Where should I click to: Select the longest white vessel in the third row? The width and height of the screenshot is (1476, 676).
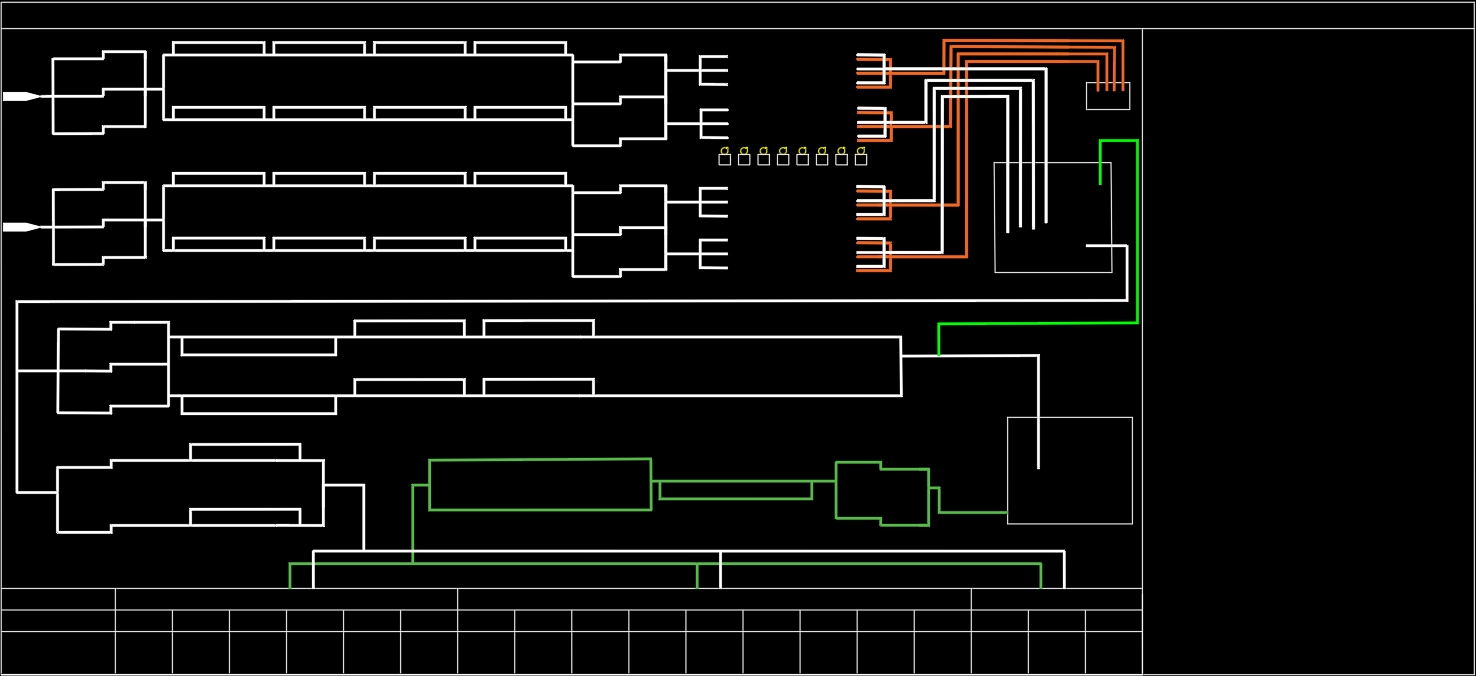(535, 366)
